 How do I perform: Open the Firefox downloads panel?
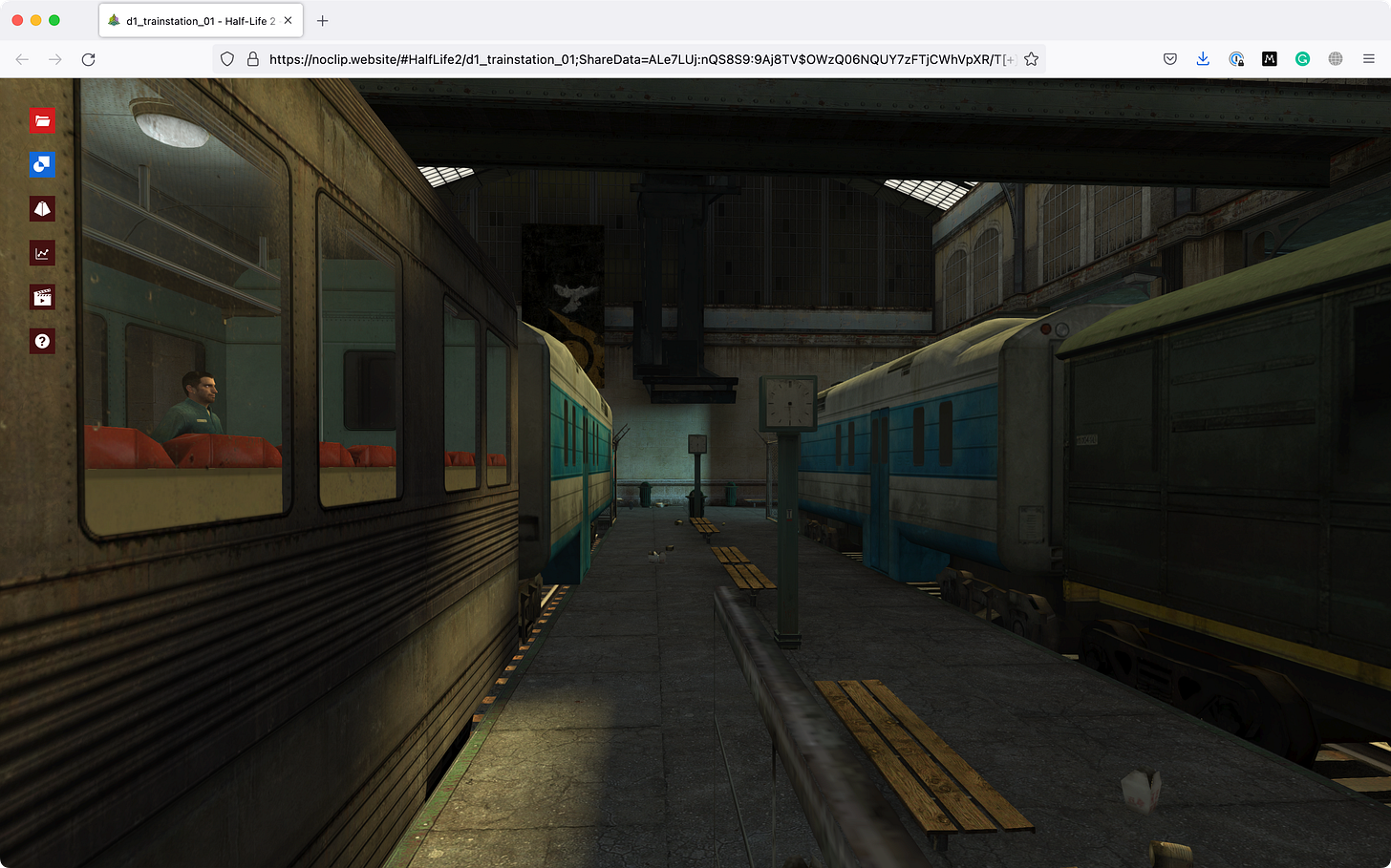point(1203,59)
